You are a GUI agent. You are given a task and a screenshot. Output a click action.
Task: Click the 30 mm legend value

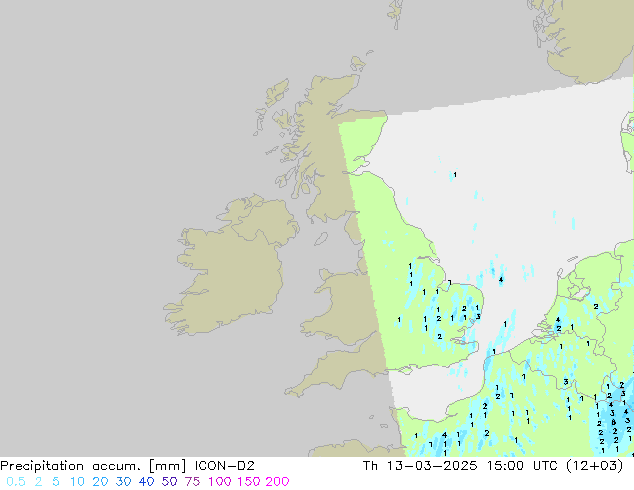[123, 482]
